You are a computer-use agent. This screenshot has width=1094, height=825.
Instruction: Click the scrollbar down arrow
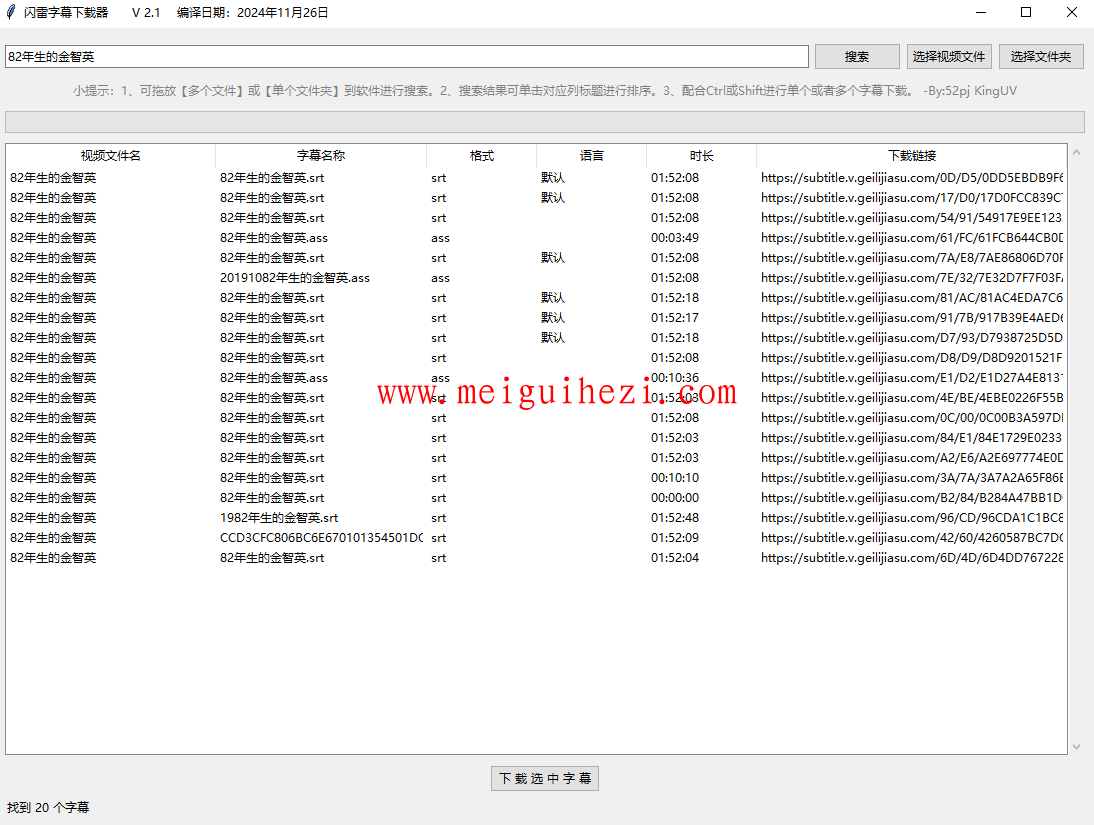click(x=1077, y=747)
